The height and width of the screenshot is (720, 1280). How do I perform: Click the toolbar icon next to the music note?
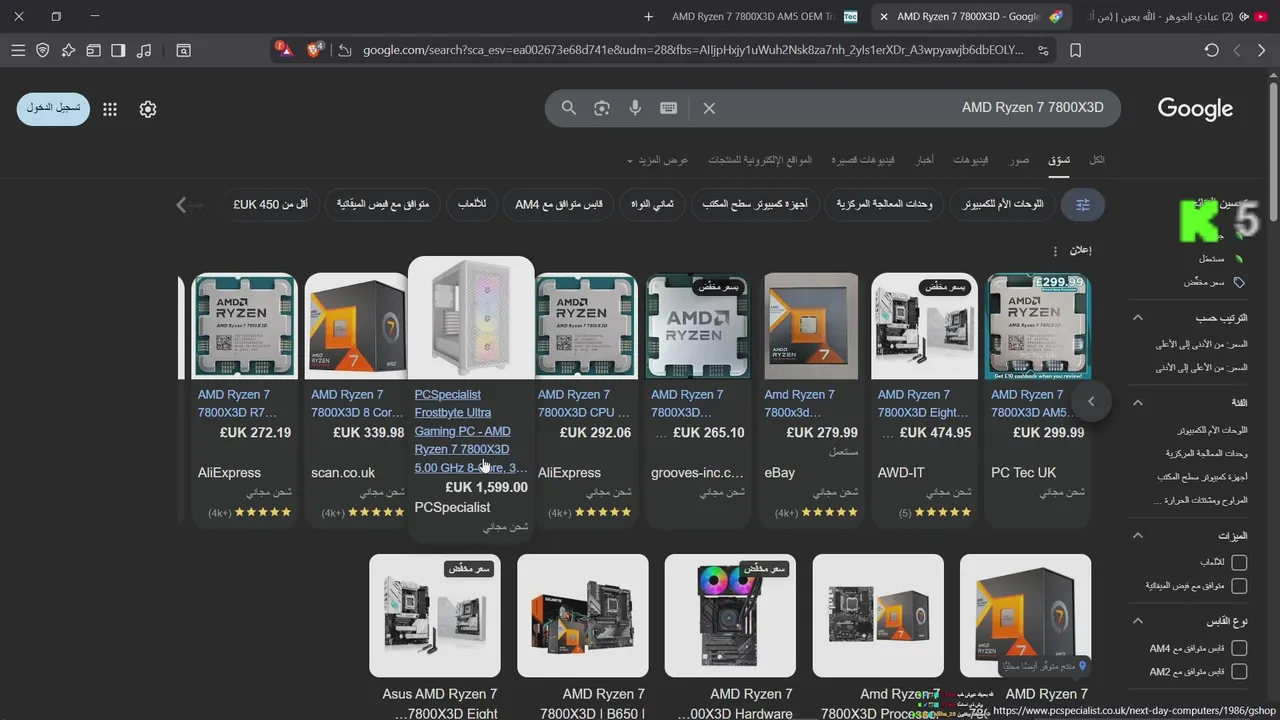click(184, 50)
